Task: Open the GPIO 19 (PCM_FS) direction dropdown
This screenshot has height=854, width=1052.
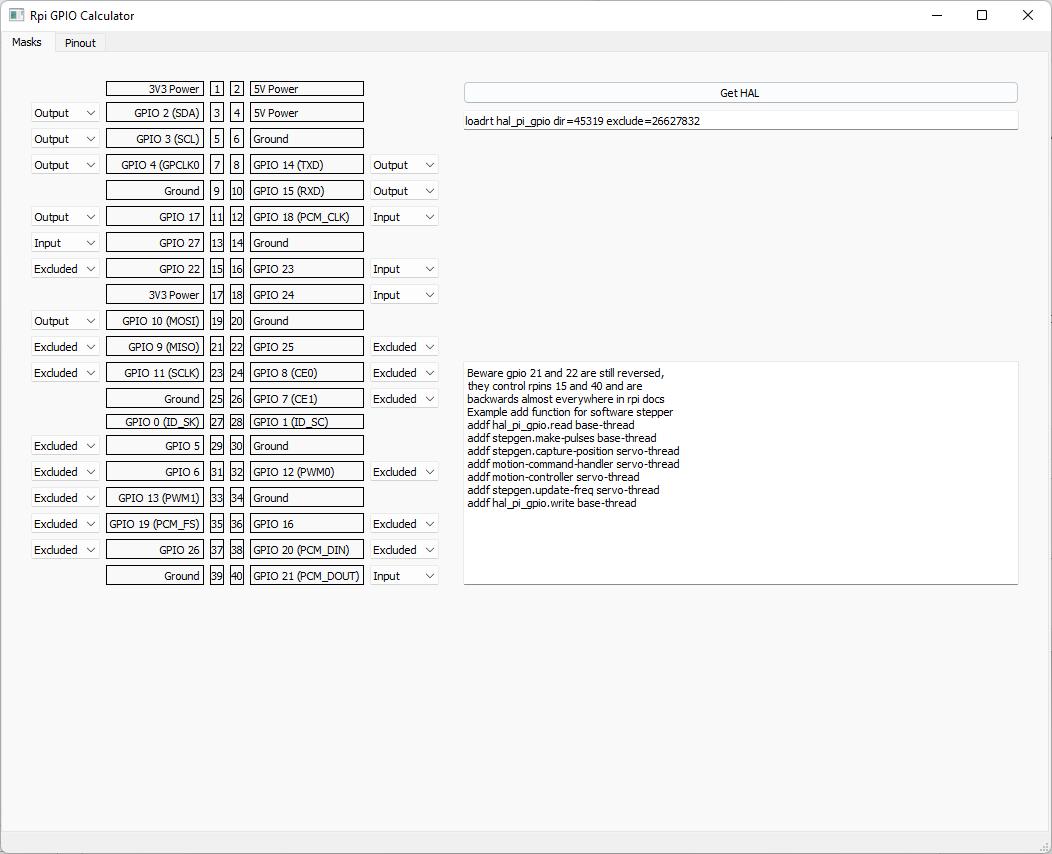Action: 65,524
